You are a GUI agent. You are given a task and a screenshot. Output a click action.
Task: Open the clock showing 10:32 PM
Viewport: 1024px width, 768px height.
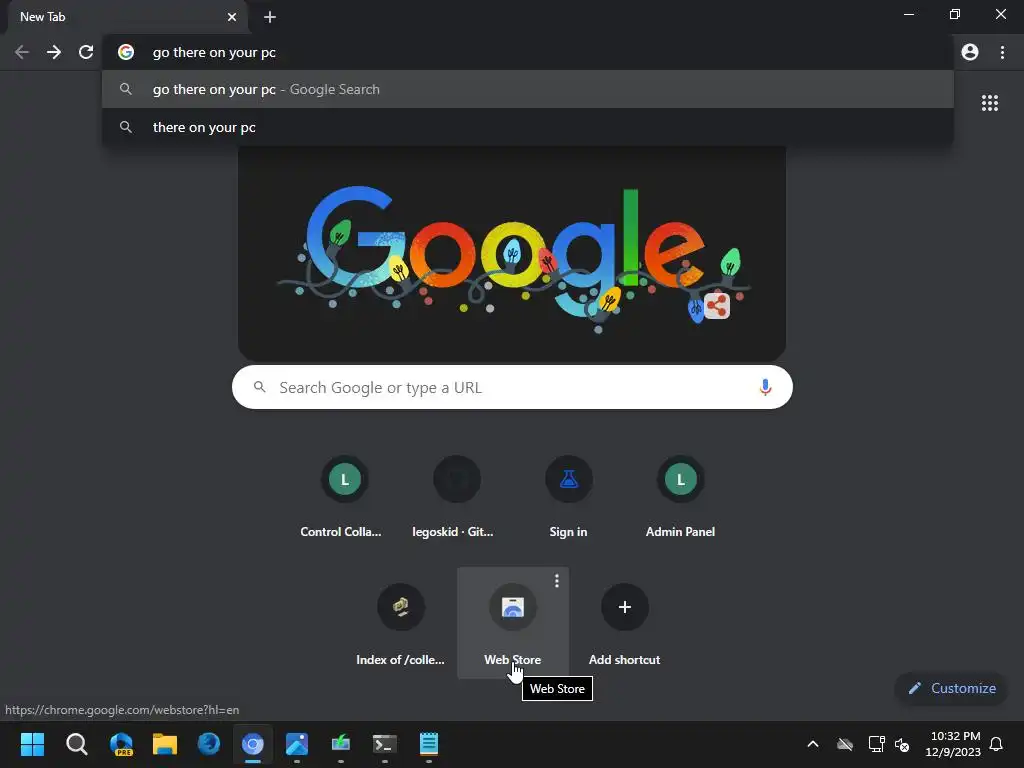[x=953, y=744]
